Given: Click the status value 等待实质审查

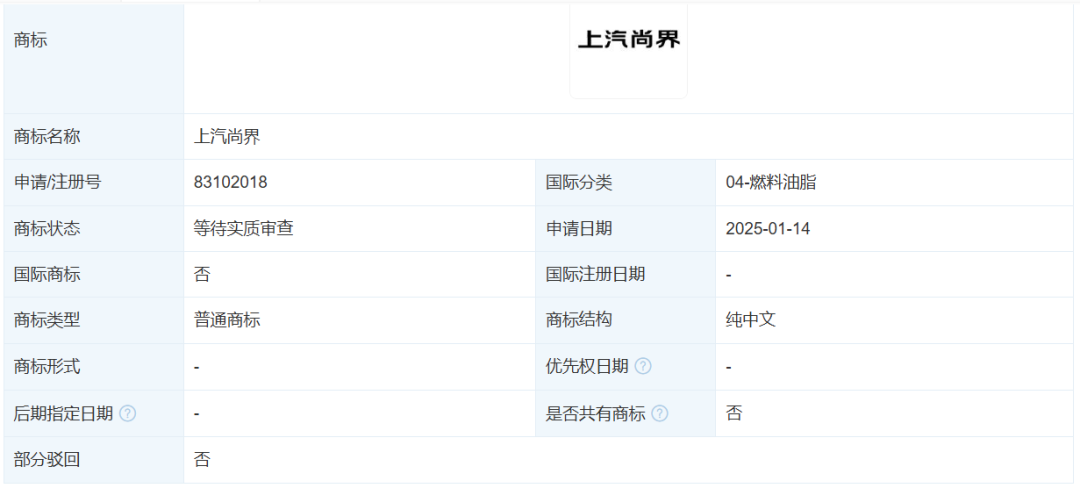Looking at the screenshot, I should tap(244, 229).
